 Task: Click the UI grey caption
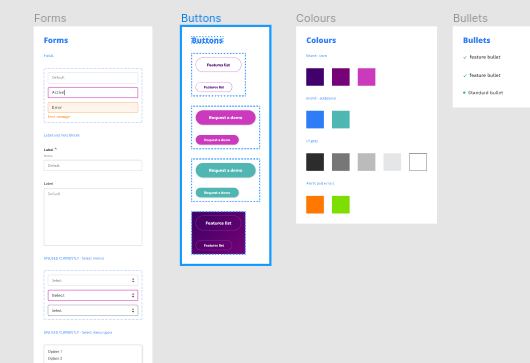[x=312, y=141]
